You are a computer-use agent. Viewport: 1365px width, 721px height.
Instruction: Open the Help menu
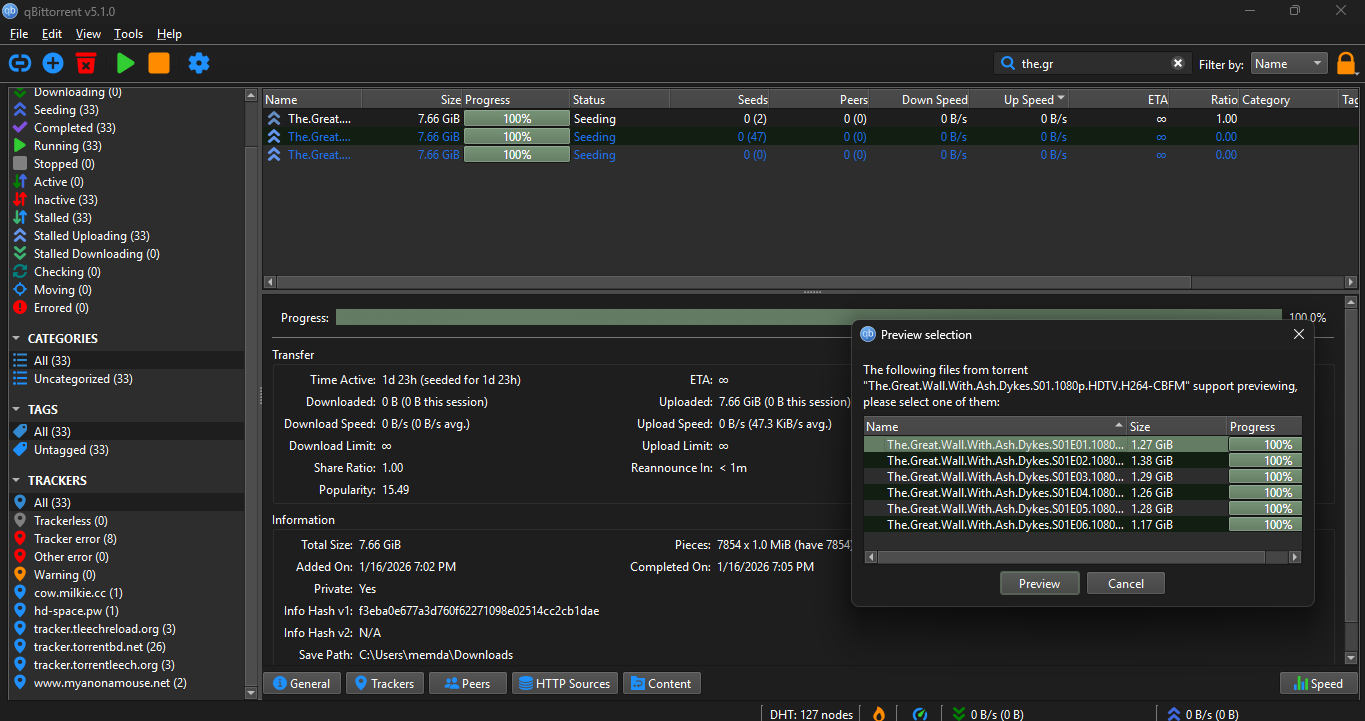(170, 34)
